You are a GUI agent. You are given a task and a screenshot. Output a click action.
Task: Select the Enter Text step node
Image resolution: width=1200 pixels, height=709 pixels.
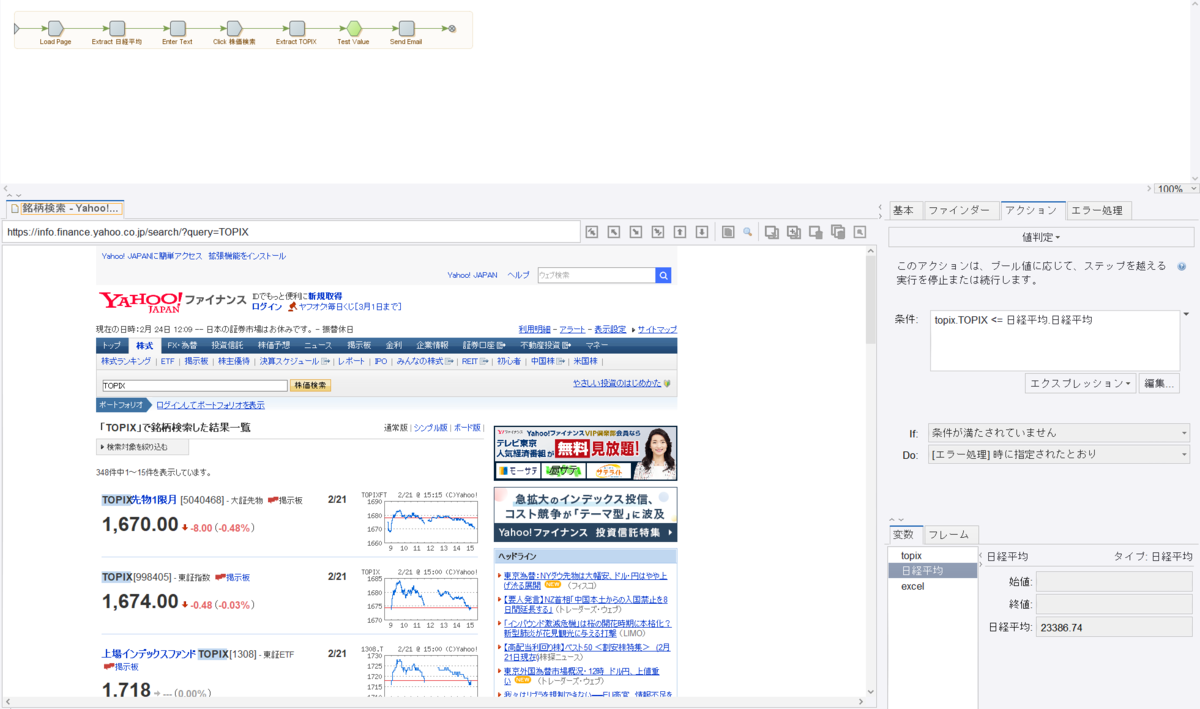177,28
